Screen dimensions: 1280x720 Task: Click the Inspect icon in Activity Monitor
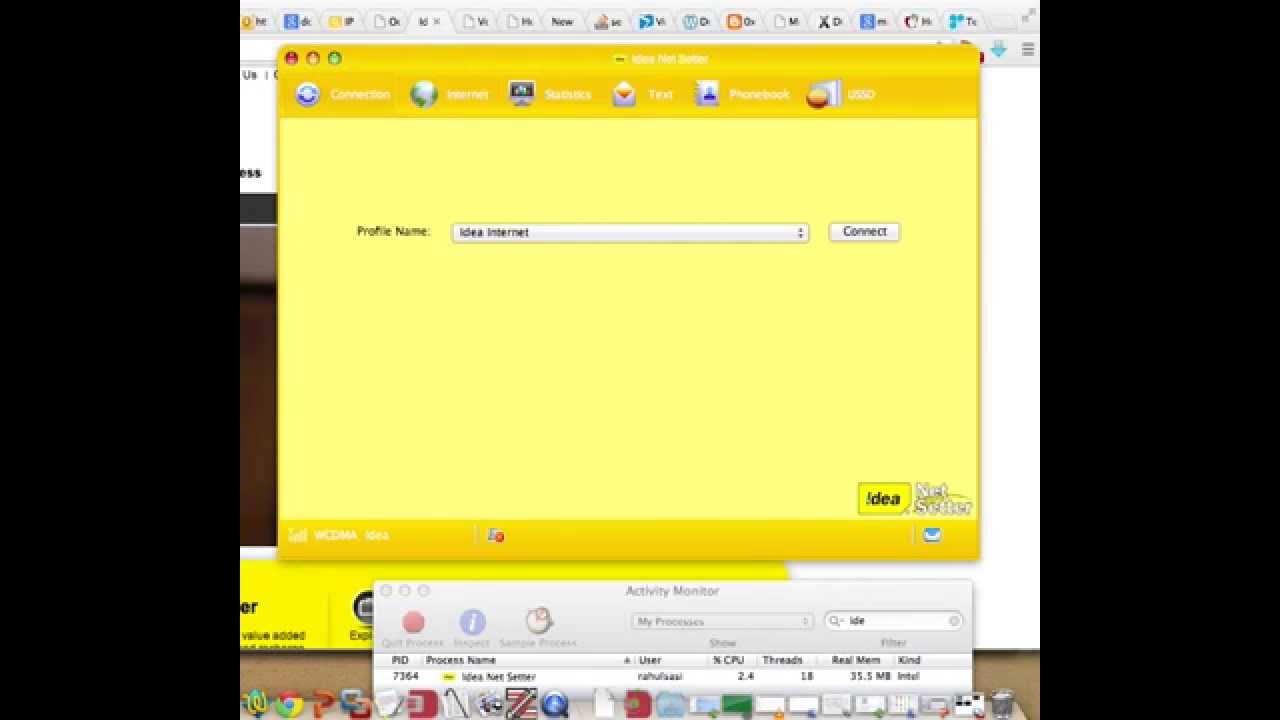click(472, 629)
